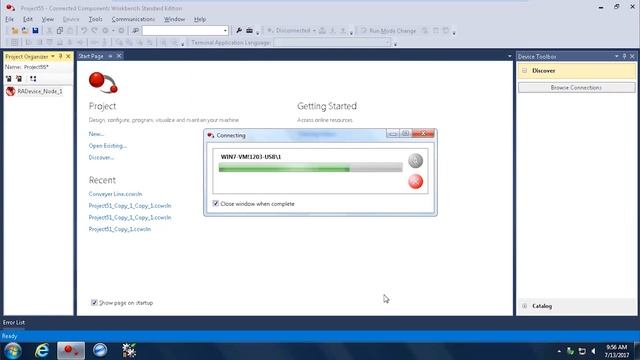Click the Save disk icon in toolbar
This screenshot has height=360, width=640.
36,31
